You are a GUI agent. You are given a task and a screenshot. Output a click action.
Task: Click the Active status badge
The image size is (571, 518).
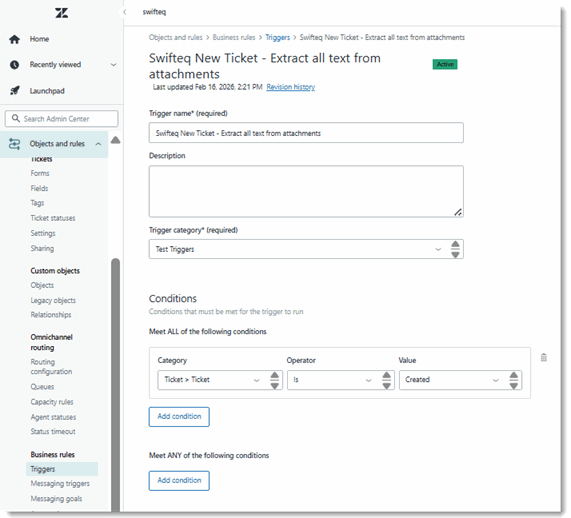[x=445, y=64]
